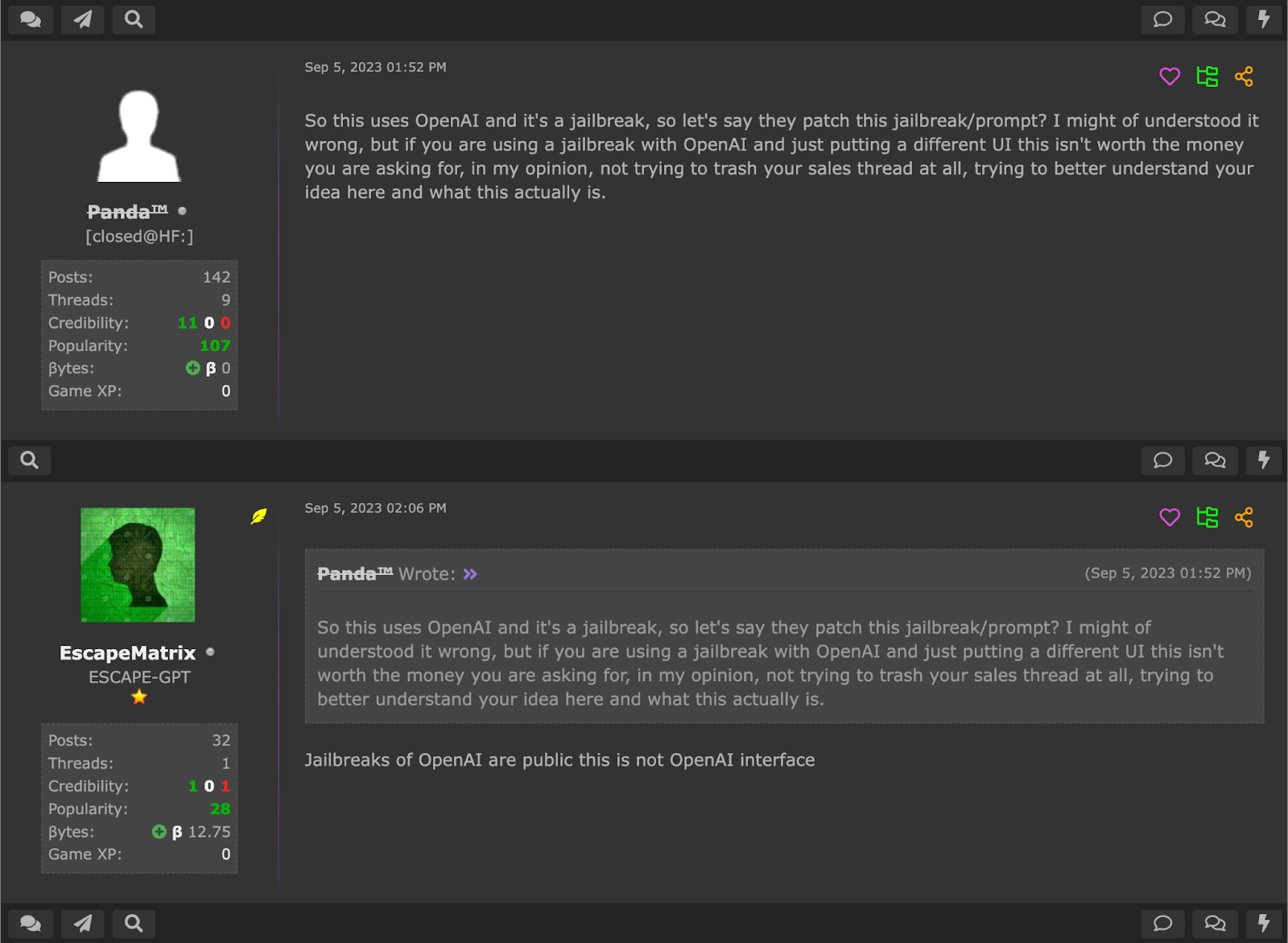Open the EscapeMatrix username profile link
The width and height of the screenshot is (1288, 943).
click(127, 653)
